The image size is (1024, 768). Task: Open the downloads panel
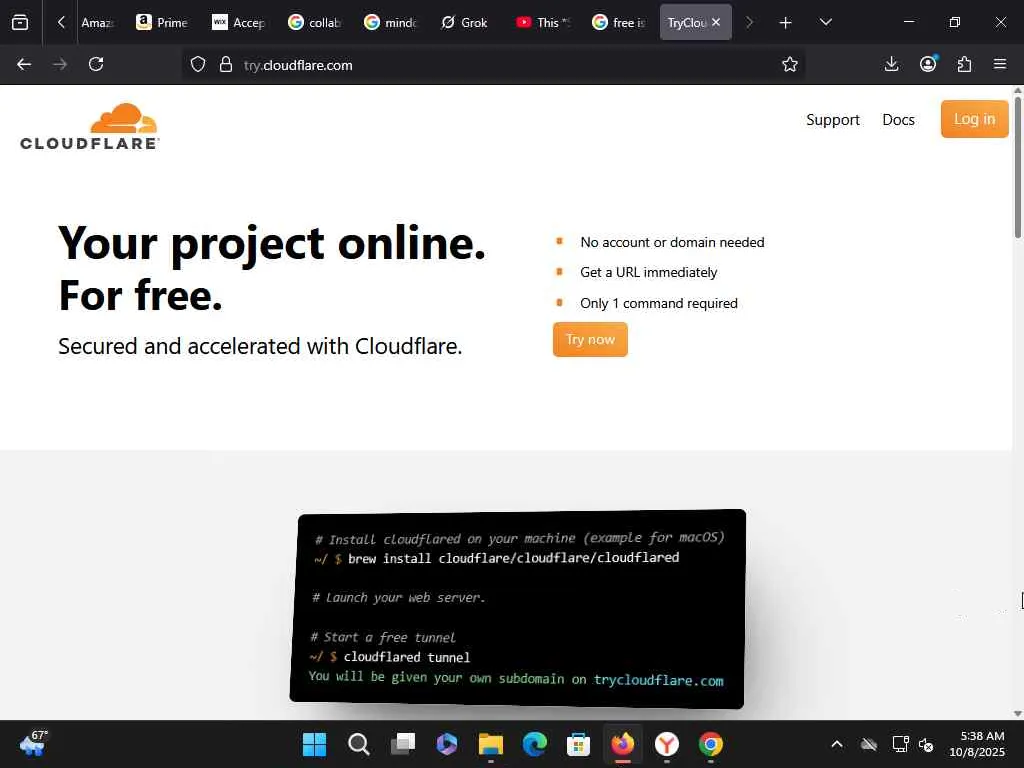(891, 64)
